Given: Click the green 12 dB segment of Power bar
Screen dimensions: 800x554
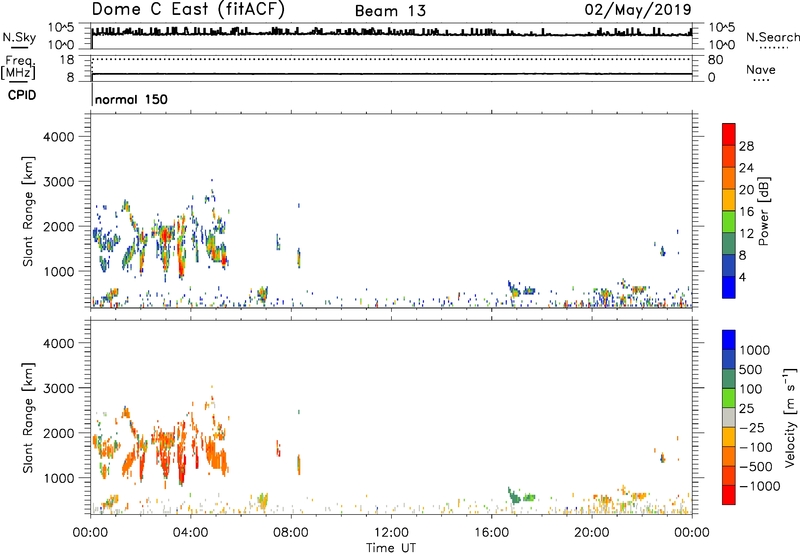Looking at the screenshot, I should pos(729,222).
